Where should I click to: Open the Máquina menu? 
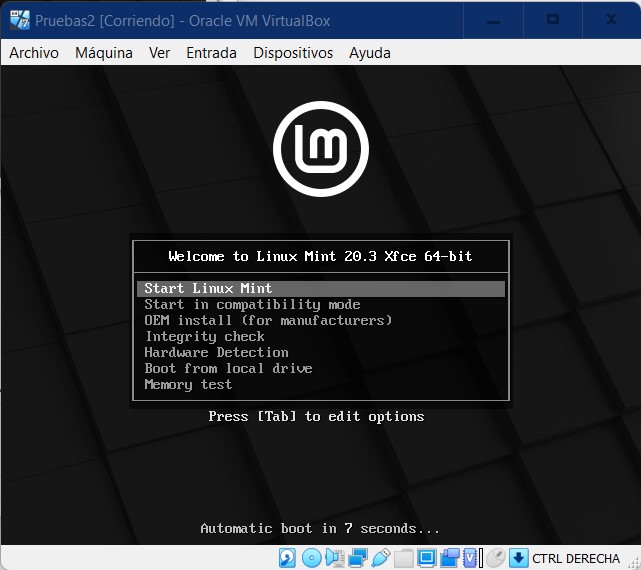tap(104, 53)
